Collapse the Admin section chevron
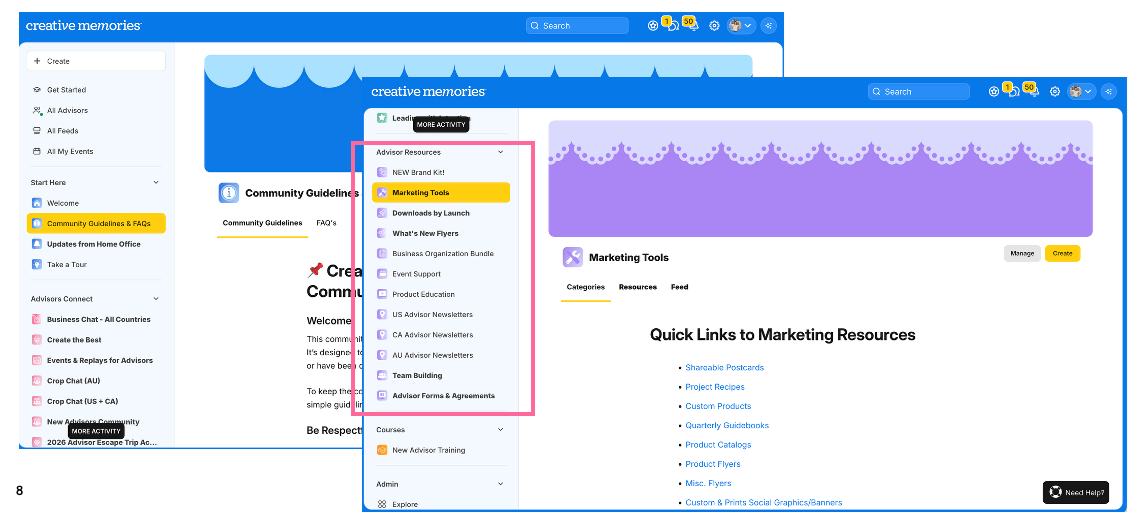This screenshot has width=1138, height=522. tap(500, 484)
